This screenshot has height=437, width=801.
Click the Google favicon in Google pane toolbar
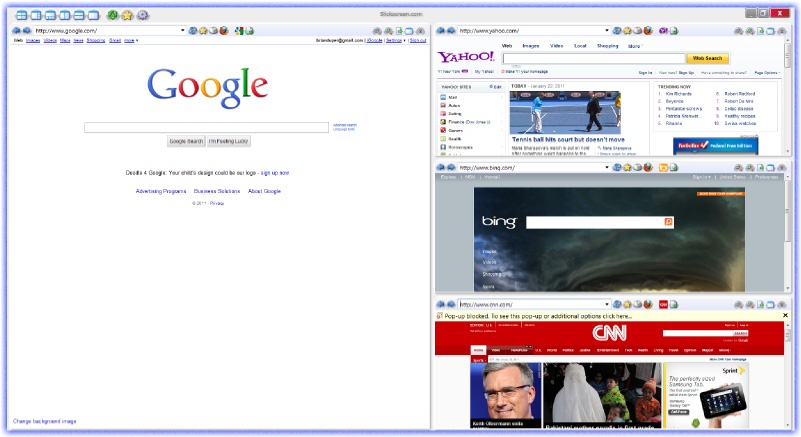[239, 31]
